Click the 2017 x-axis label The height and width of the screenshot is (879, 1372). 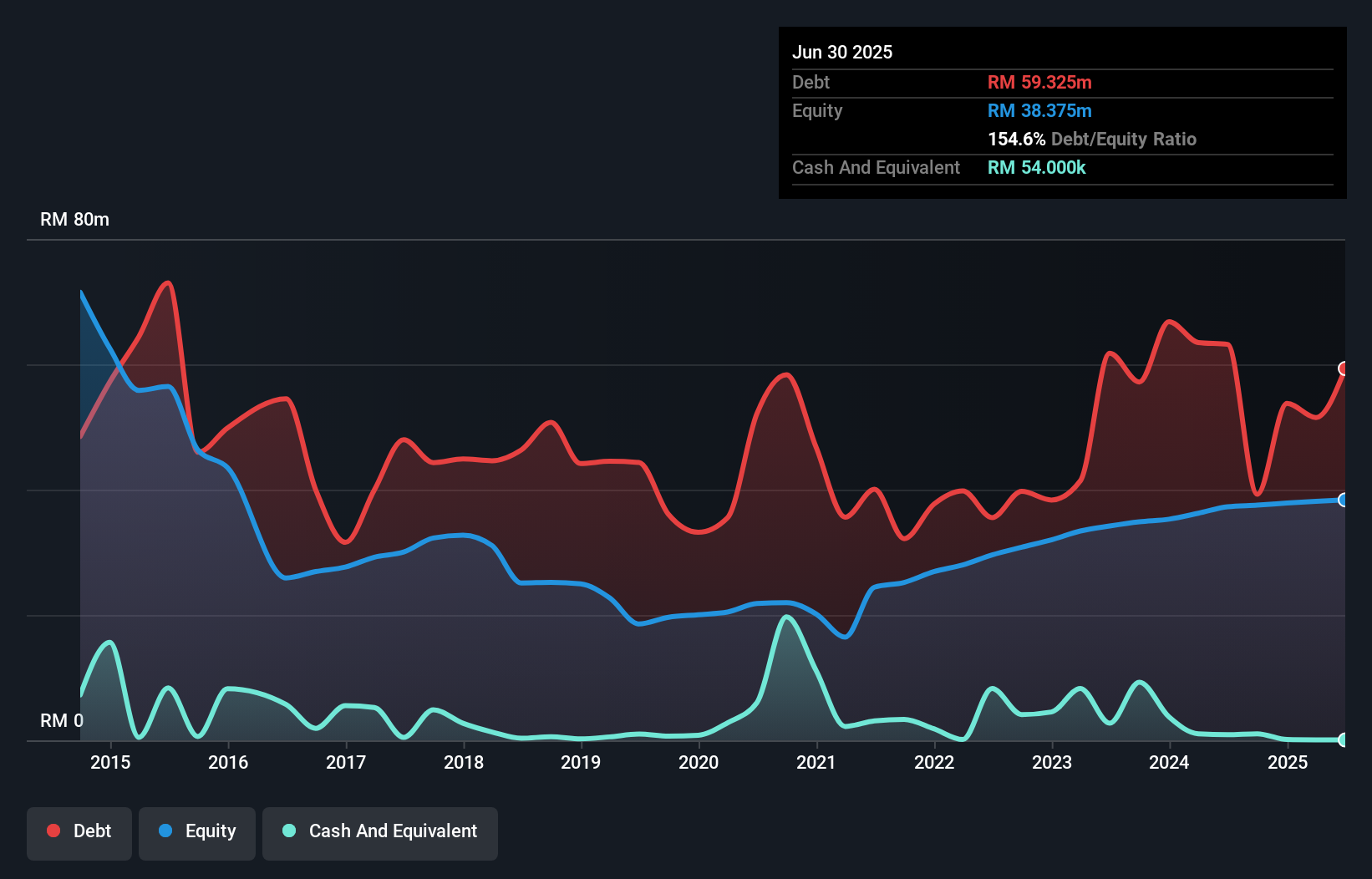(346, 762)
